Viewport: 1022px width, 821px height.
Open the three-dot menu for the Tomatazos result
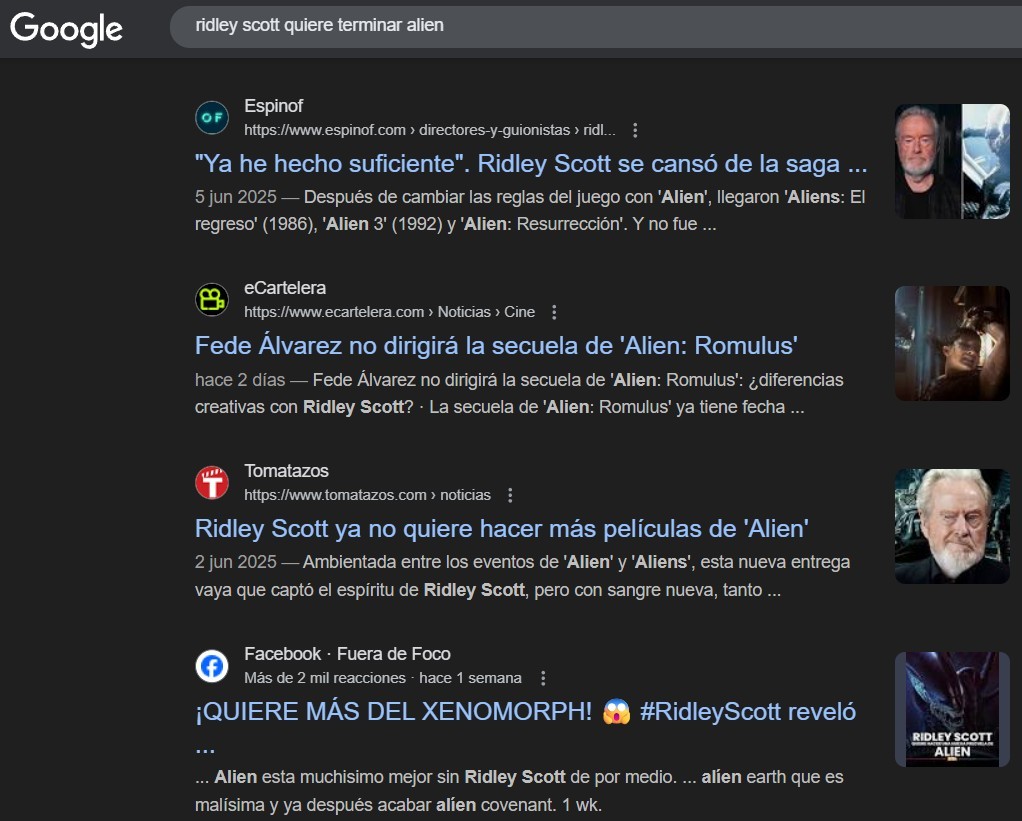point(510,495)
